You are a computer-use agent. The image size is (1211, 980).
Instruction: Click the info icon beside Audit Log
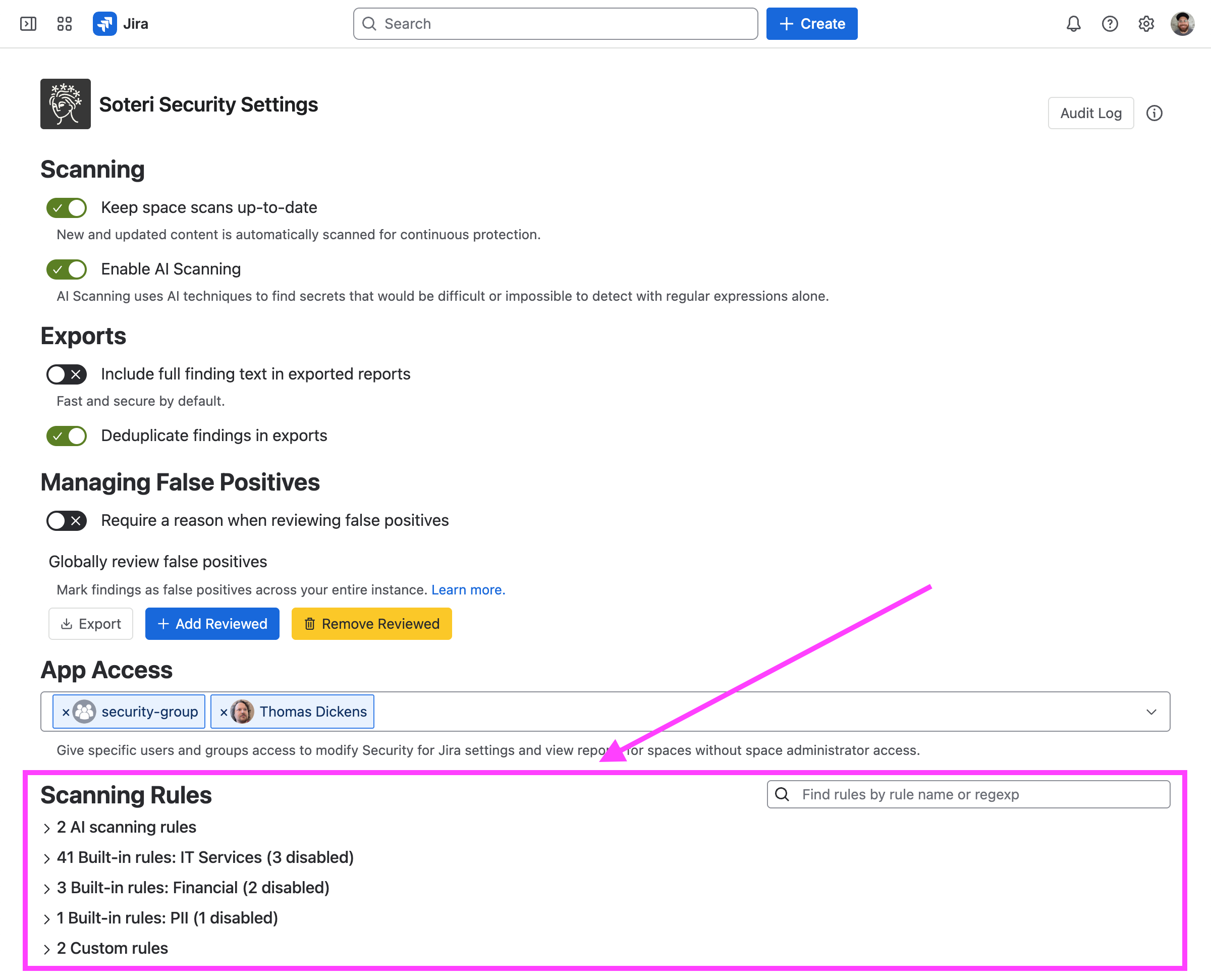(x=1154, y=113)
